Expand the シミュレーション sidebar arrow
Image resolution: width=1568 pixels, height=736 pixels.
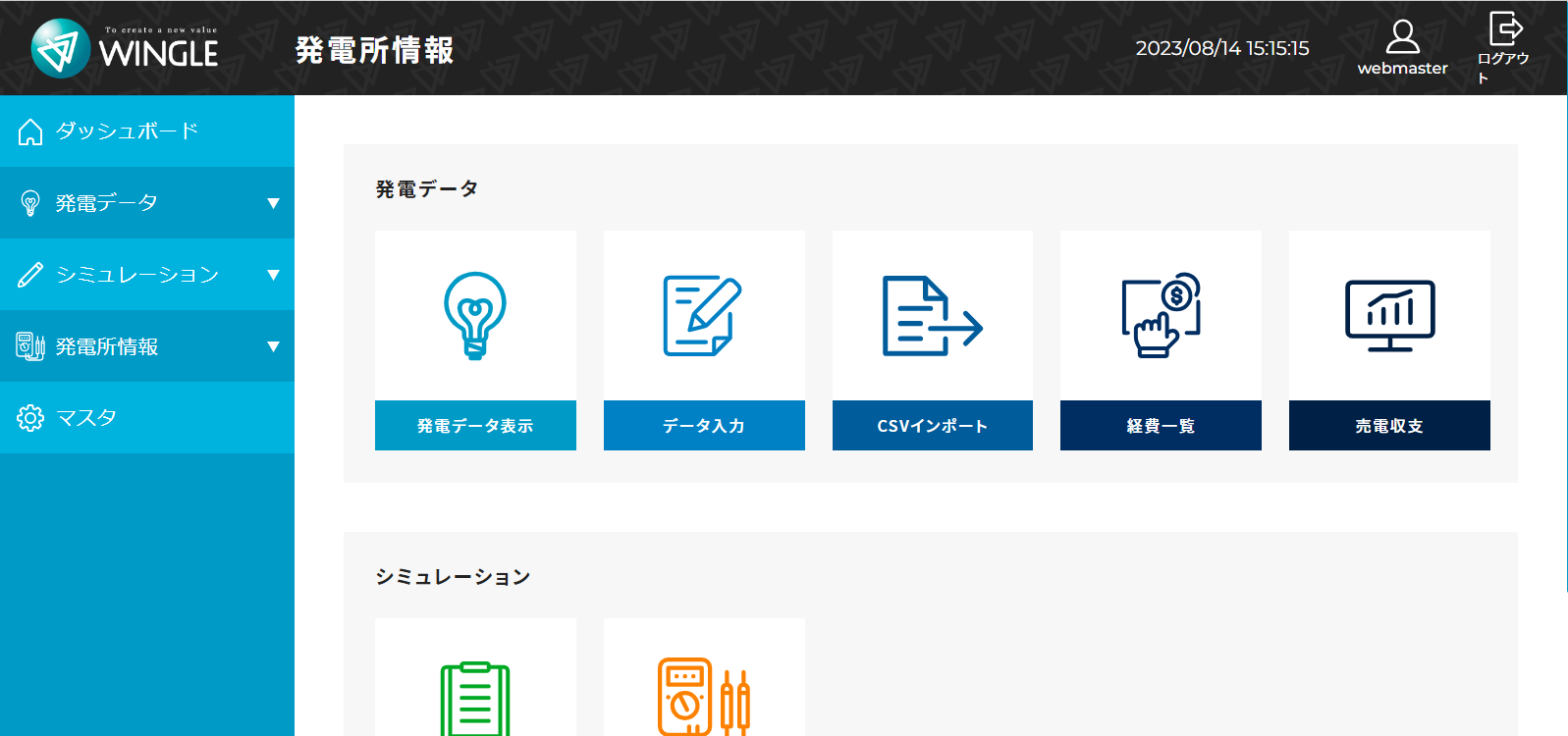(273, 275)
